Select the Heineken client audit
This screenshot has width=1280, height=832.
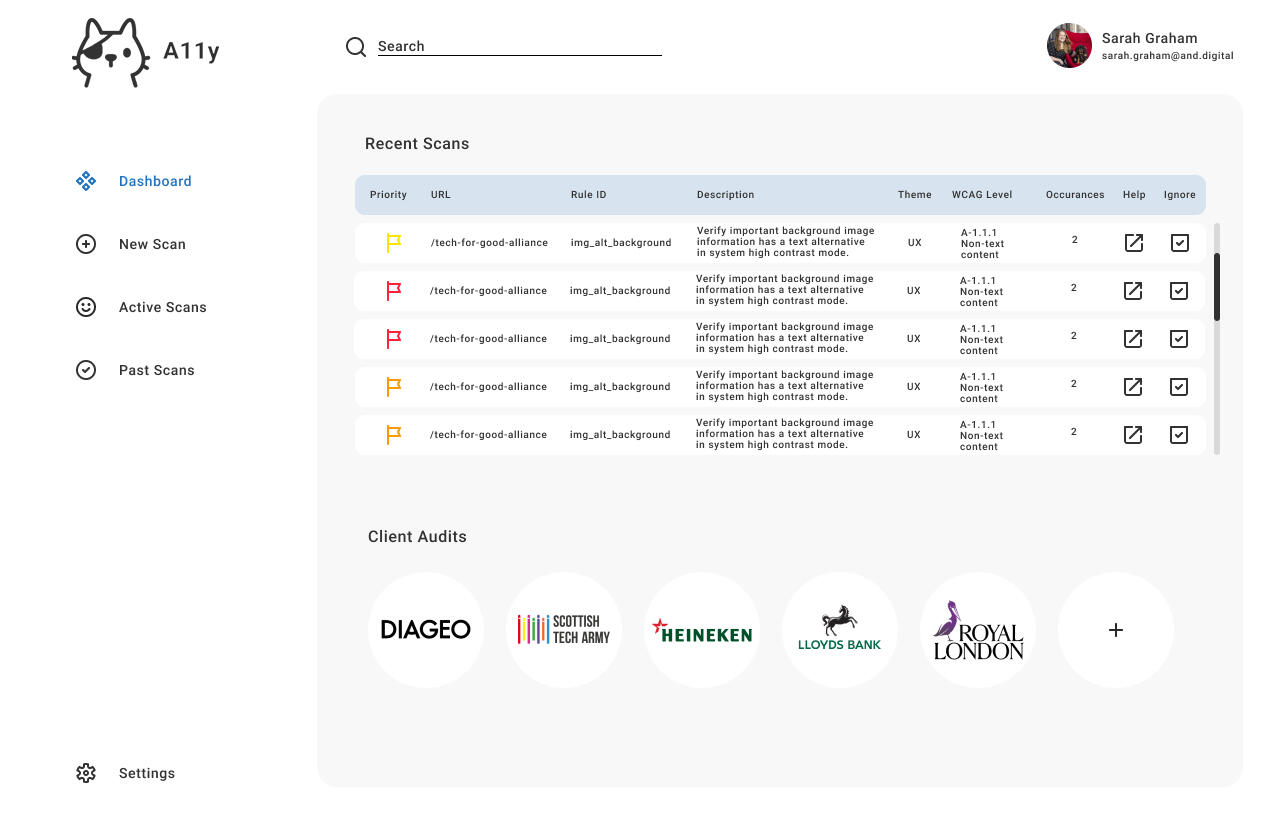(x=702, y=630)
